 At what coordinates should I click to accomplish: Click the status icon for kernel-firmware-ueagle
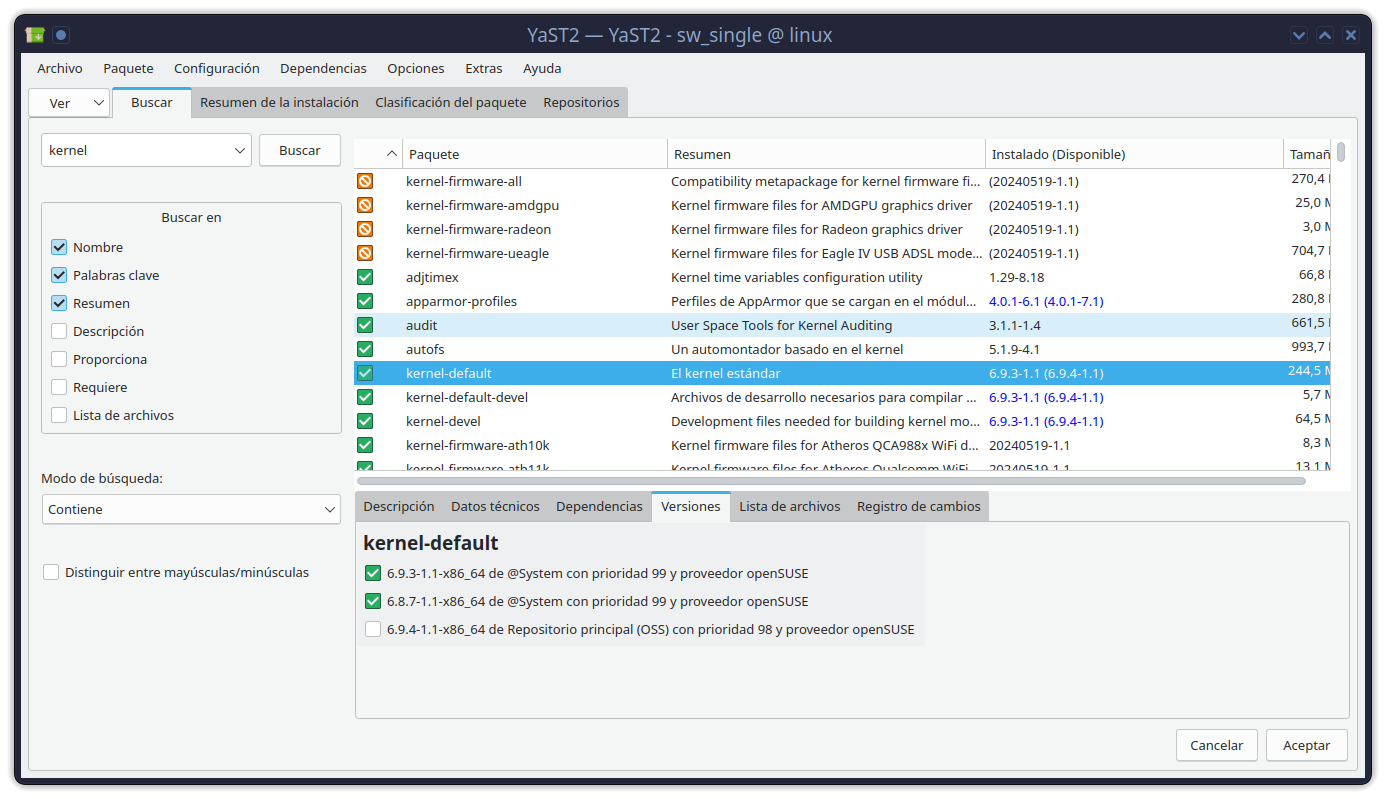[x=365, y=253]
